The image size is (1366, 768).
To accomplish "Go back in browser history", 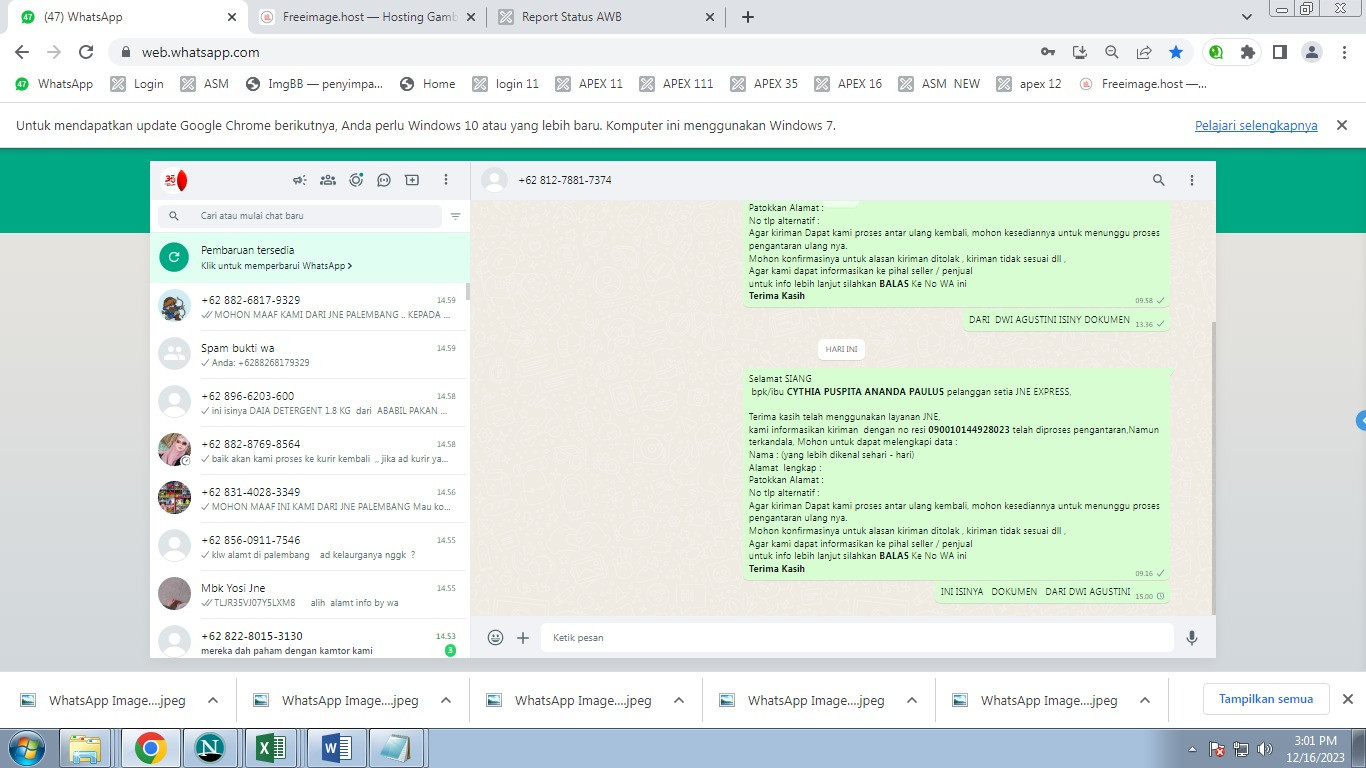I will pyautogui.click(x=22, y=52).
